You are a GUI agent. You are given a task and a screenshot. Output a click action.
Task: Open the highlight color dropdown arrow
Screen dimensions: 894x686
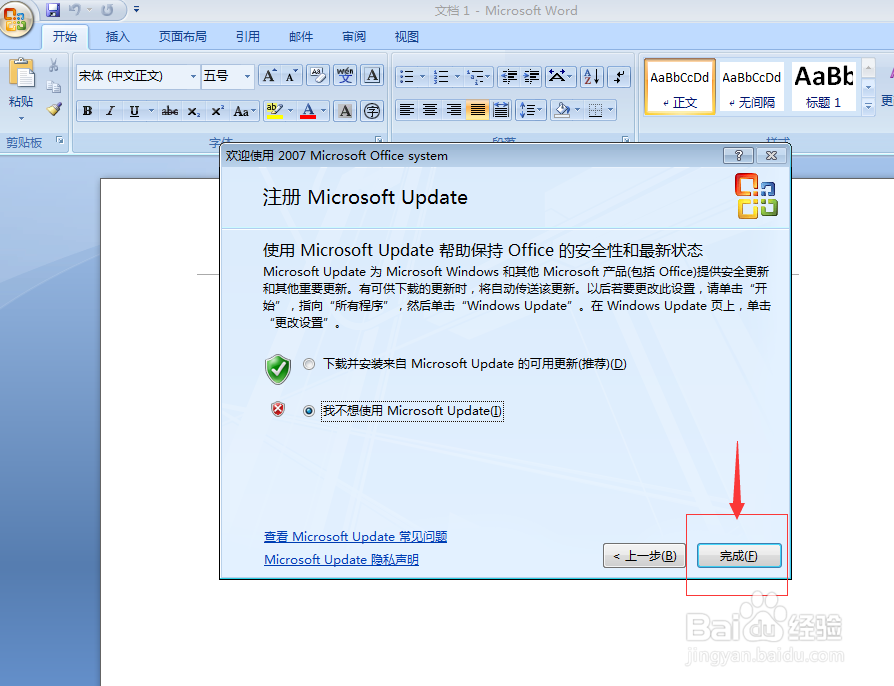click(x=290, y=111)
